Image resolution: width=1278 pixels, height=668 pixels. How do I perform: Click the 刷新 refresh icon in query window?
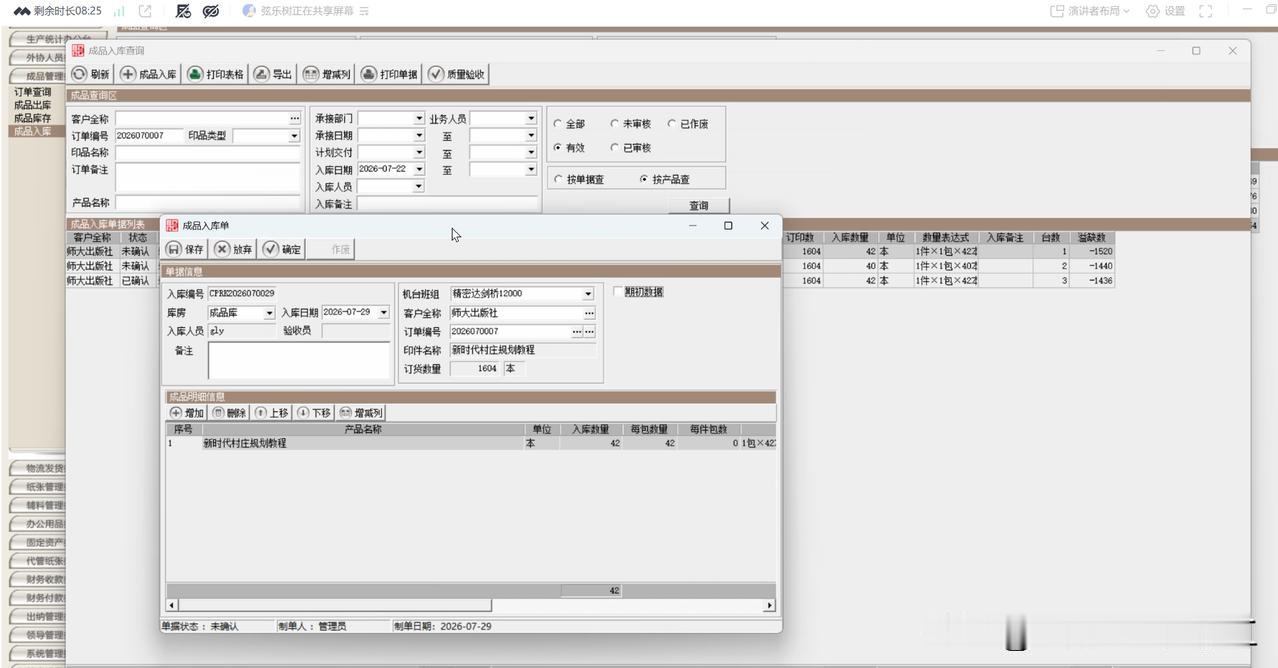tap(79, 74)
